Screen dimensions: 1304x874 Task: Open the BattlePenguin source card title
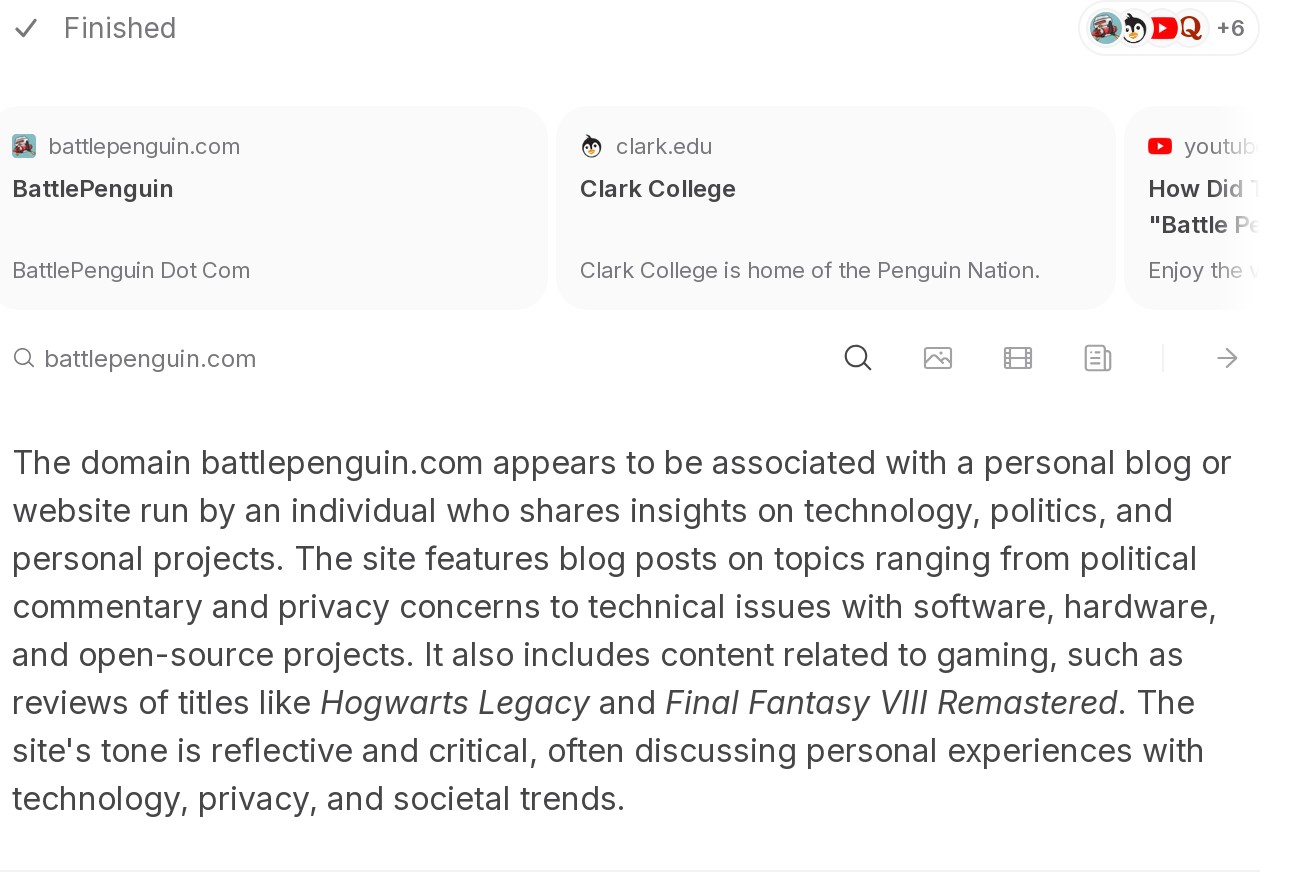(x=93, y=189)
